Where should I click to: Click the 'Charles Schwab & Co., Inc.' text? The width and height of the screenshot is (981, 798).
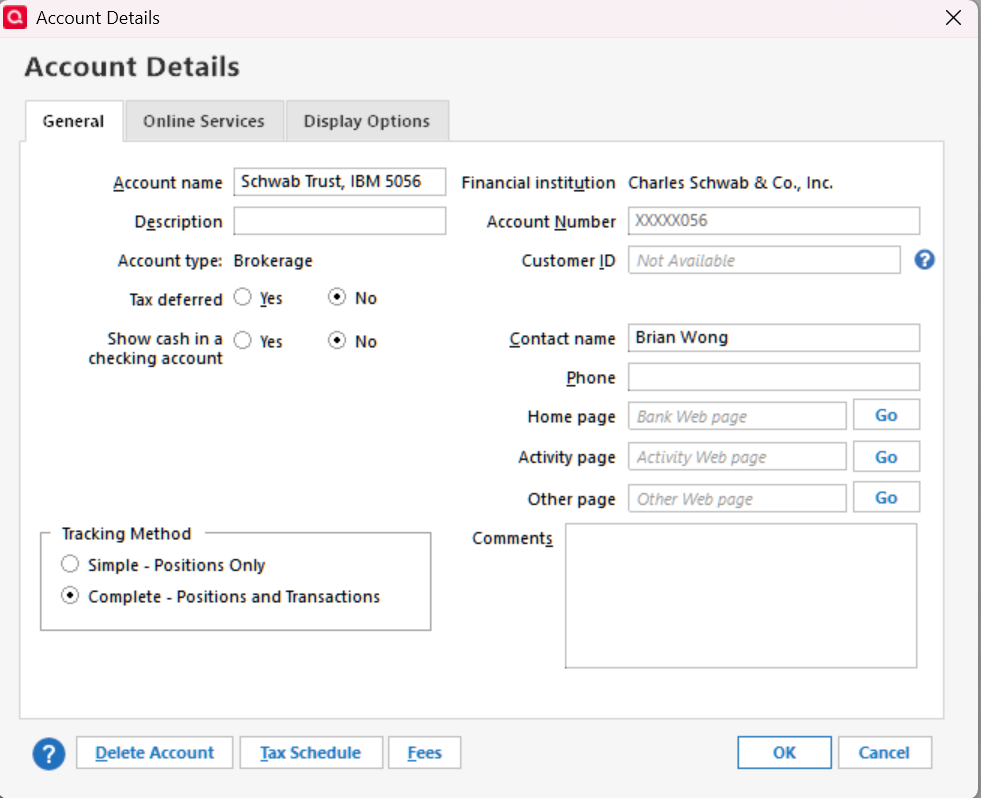click(730, 183)
